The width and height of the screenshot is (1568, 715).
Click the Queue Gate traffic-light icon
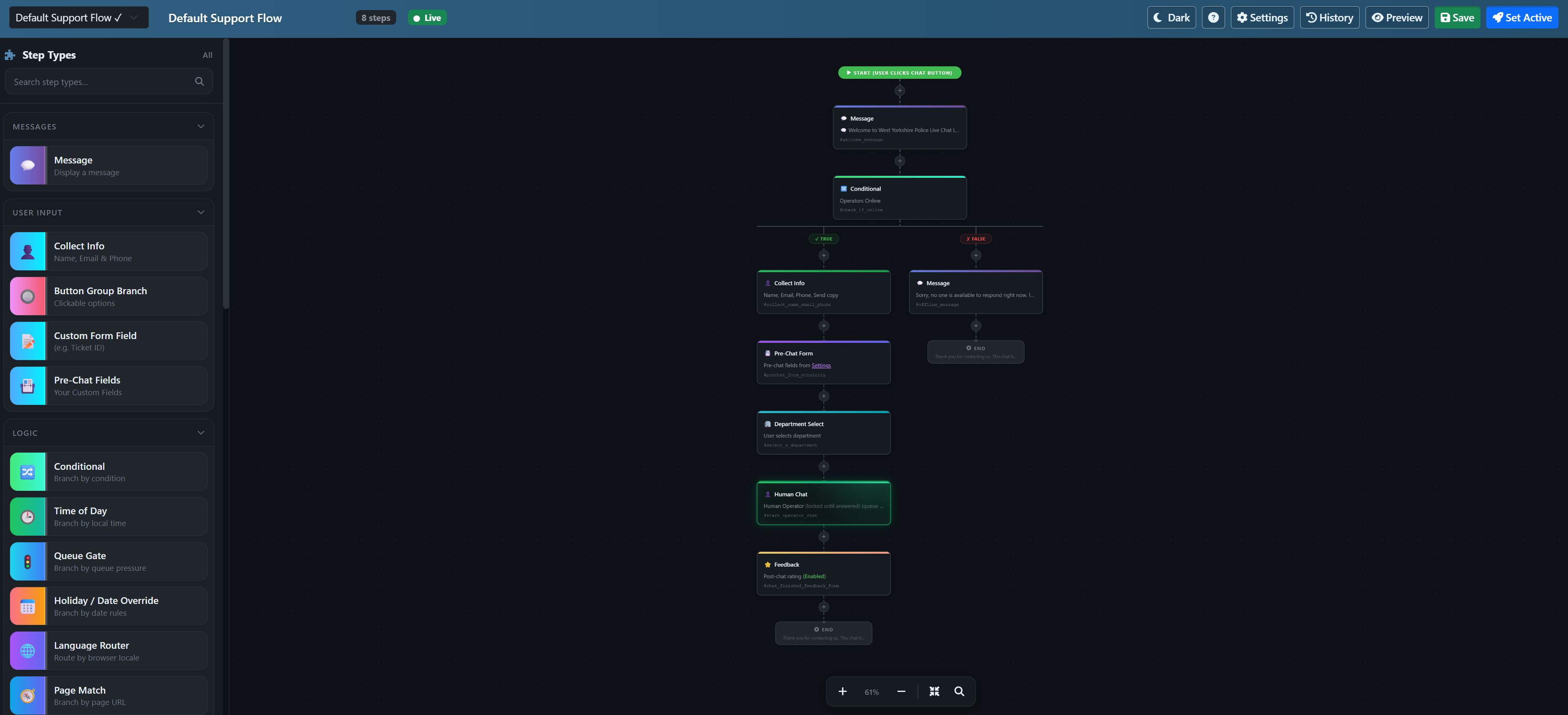tap(27, 560)
